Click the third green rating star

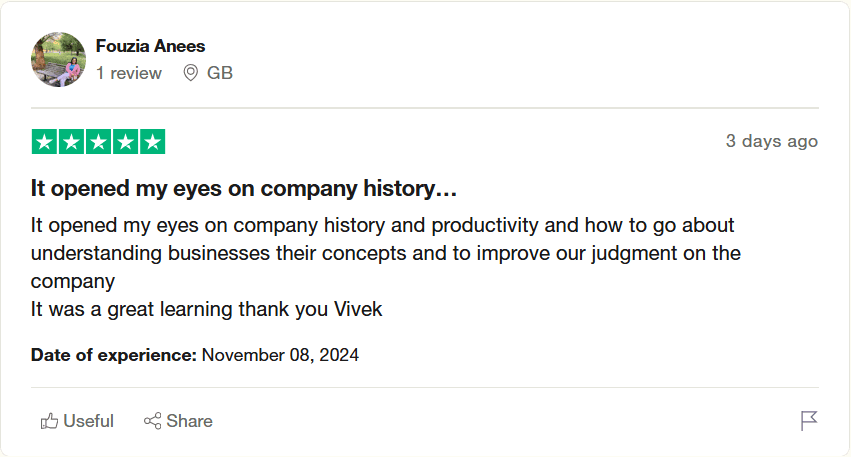click(98, 142)
